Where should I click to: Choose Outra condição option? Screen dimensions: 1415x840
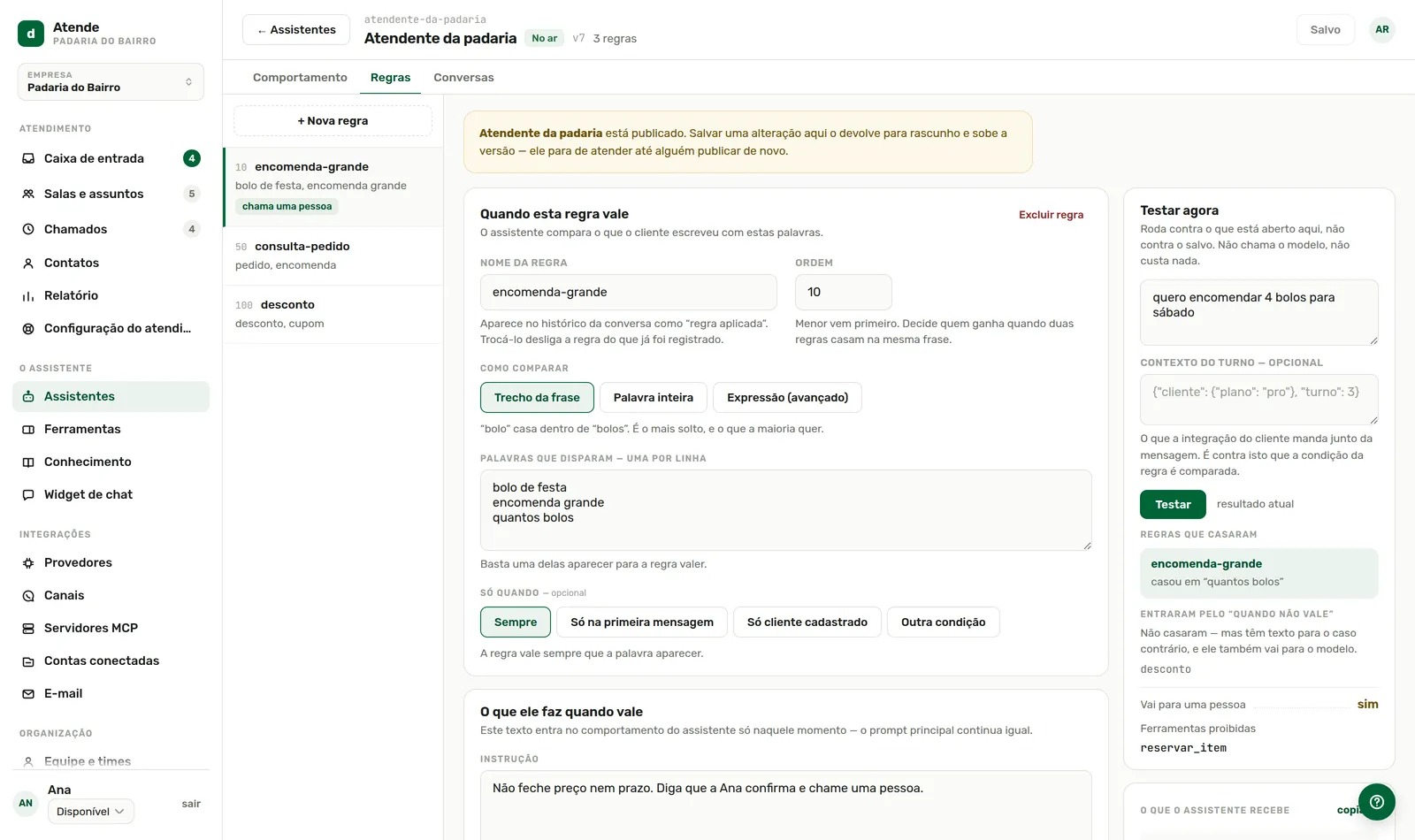[943, 622]
